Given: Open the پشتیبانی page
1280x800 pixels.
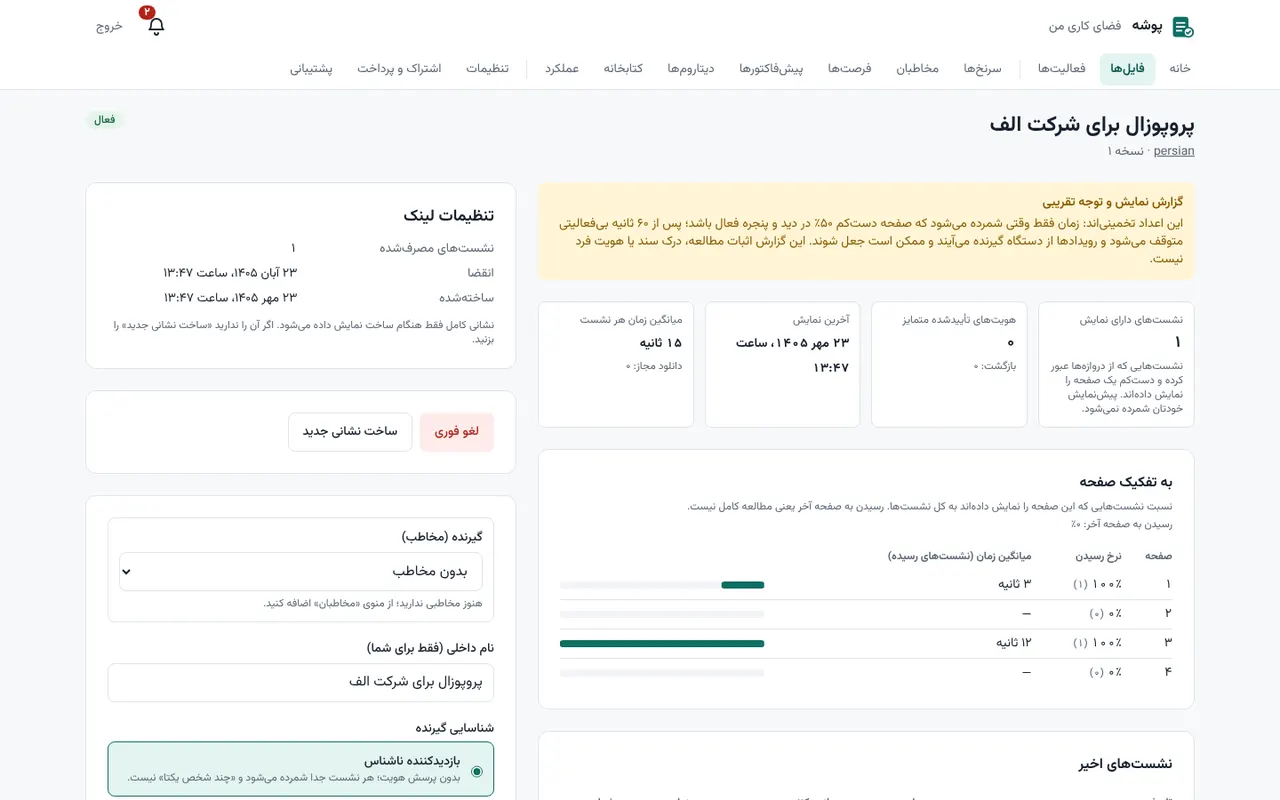Looking at the screenshot, I should tap(311, 69).
